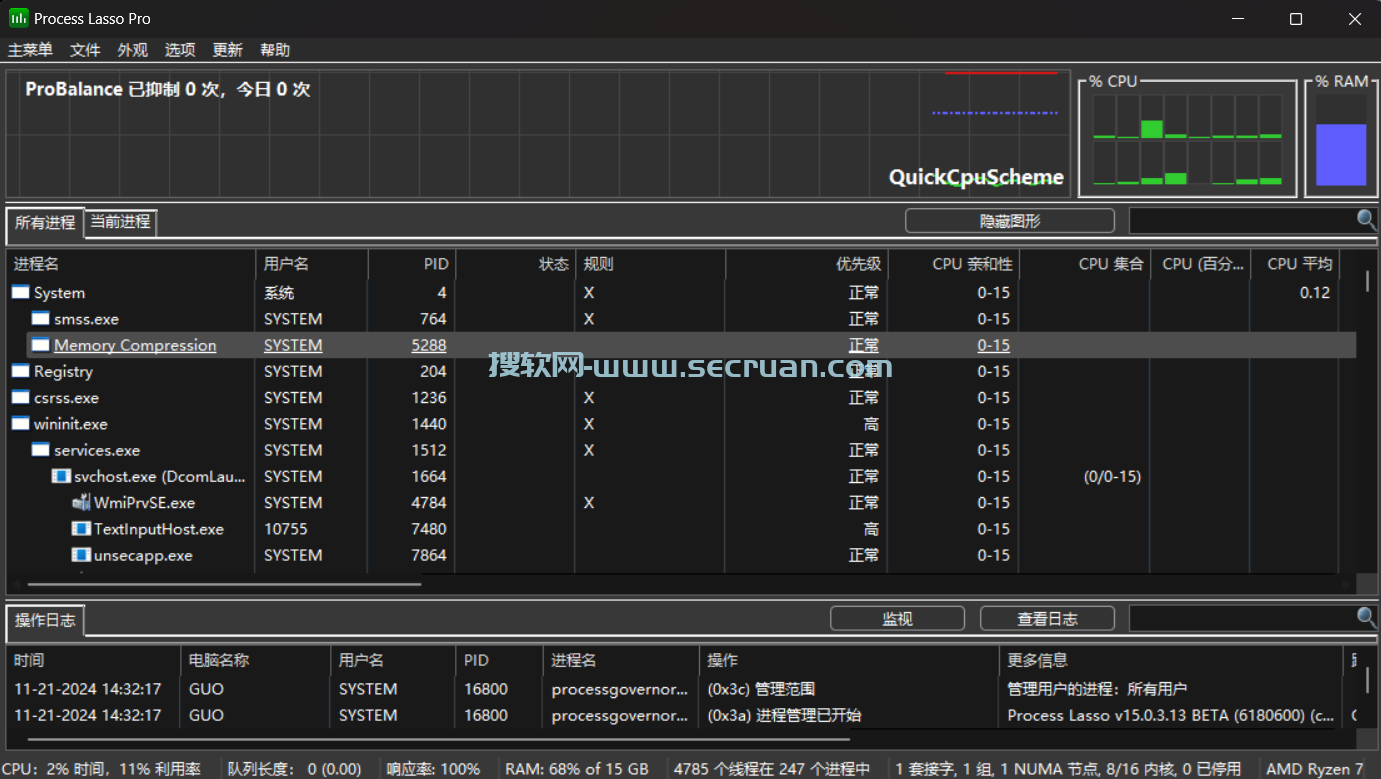Viewport: 1381px width, 779px height.
Task: Click the 查看日志 button
Action: (1047, 619)
